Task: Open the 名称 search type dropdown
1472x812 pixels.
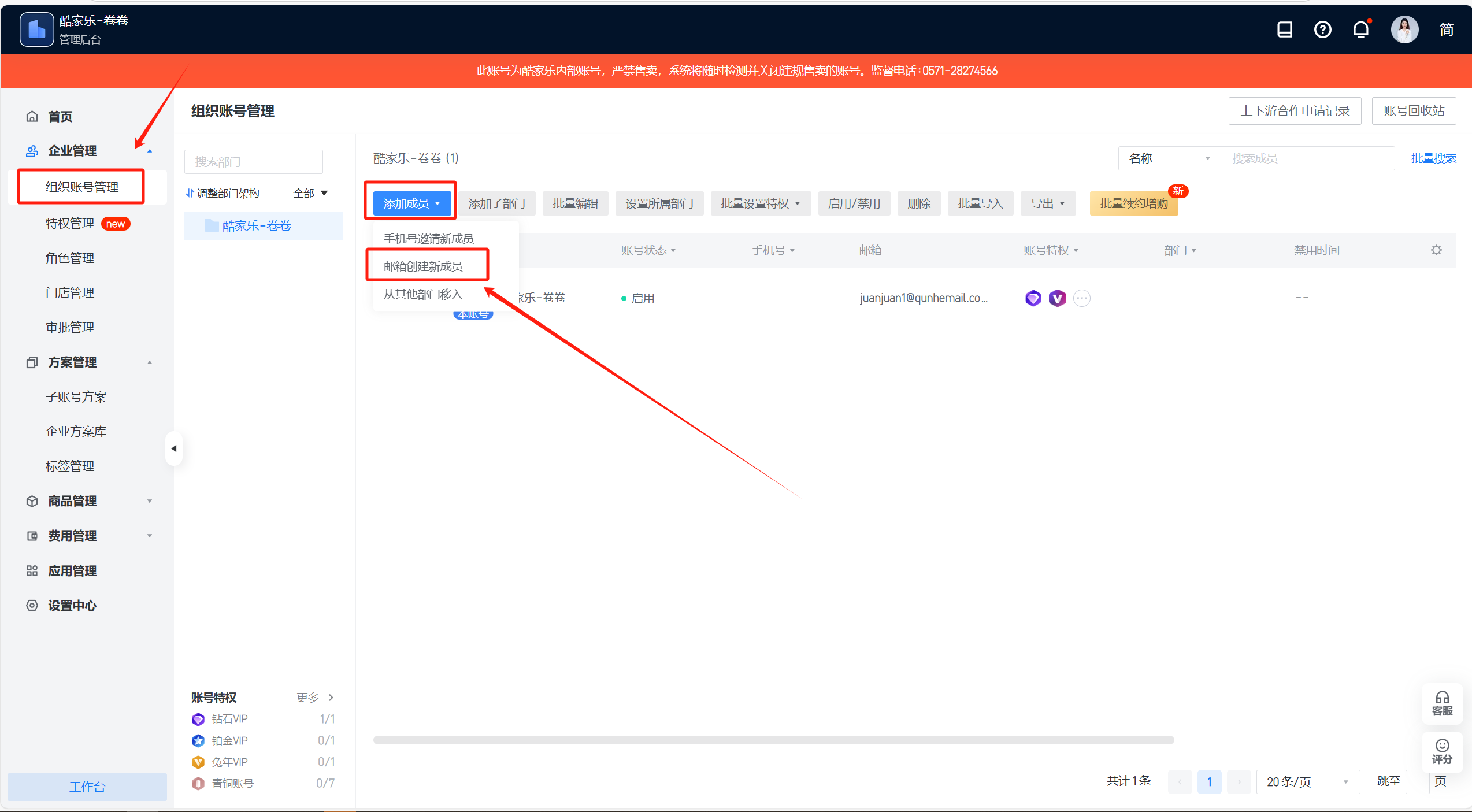Action: click(x=1169, y=158)
